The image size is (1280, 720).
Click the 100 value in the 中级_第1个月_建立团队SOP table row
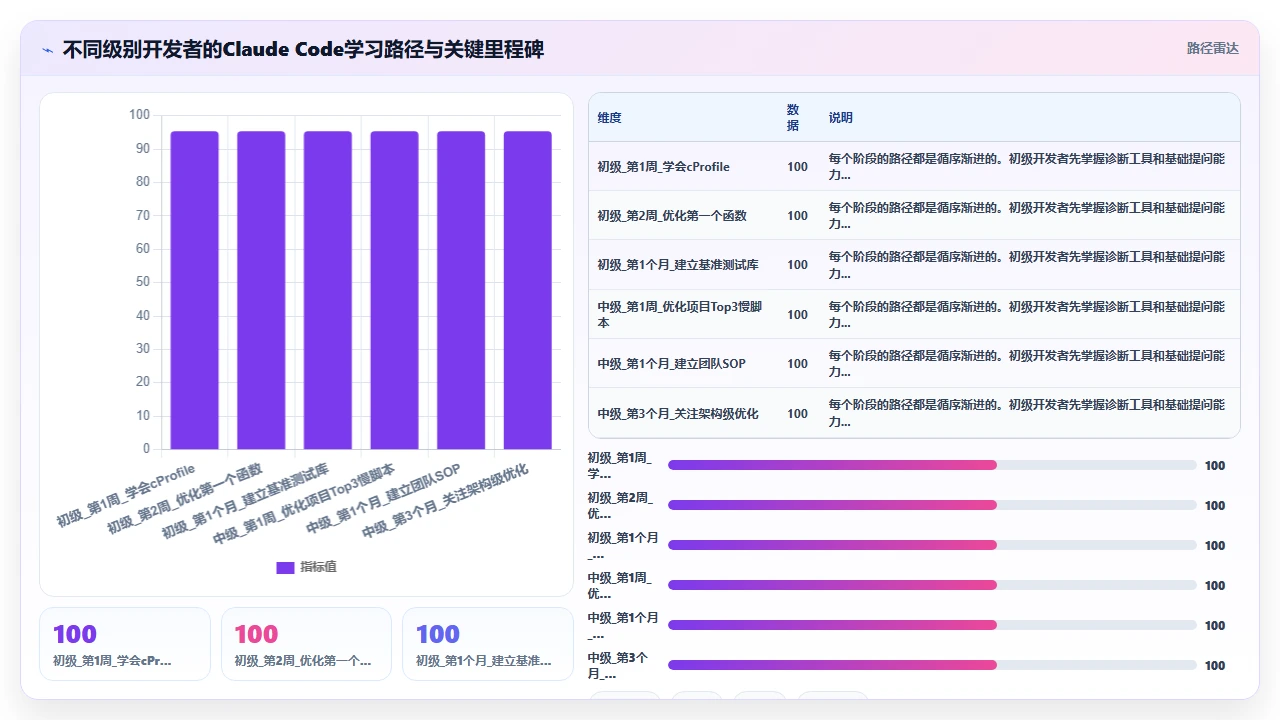(x=797, y=364)
